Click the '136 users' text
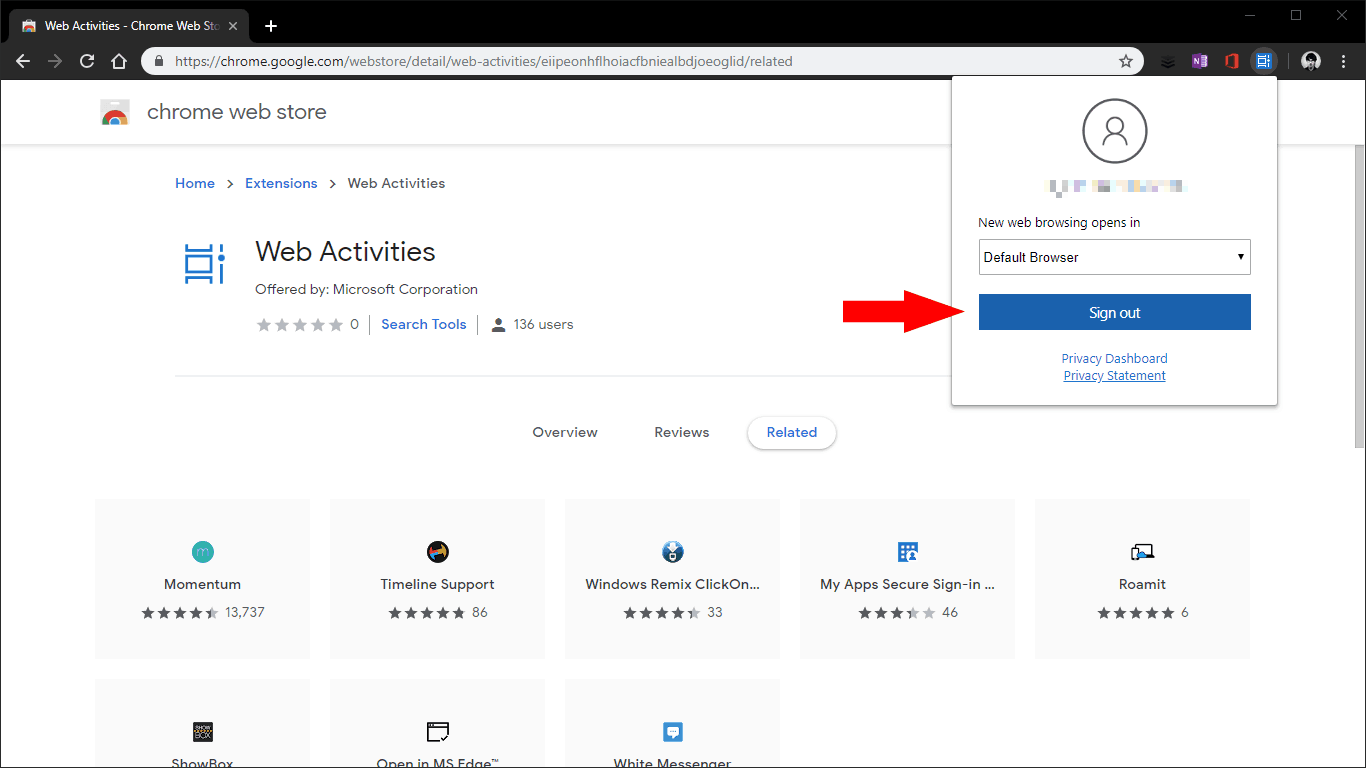 [543, 324]
